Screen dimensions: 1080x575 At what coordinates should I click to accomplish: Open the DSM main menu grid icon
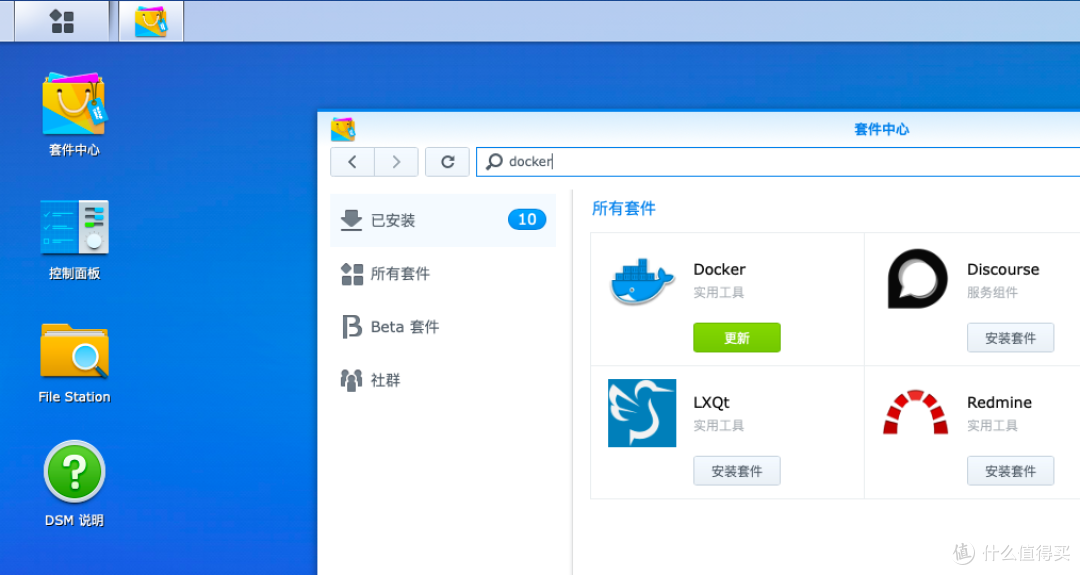pyautogui.click(x=62, y=21)
